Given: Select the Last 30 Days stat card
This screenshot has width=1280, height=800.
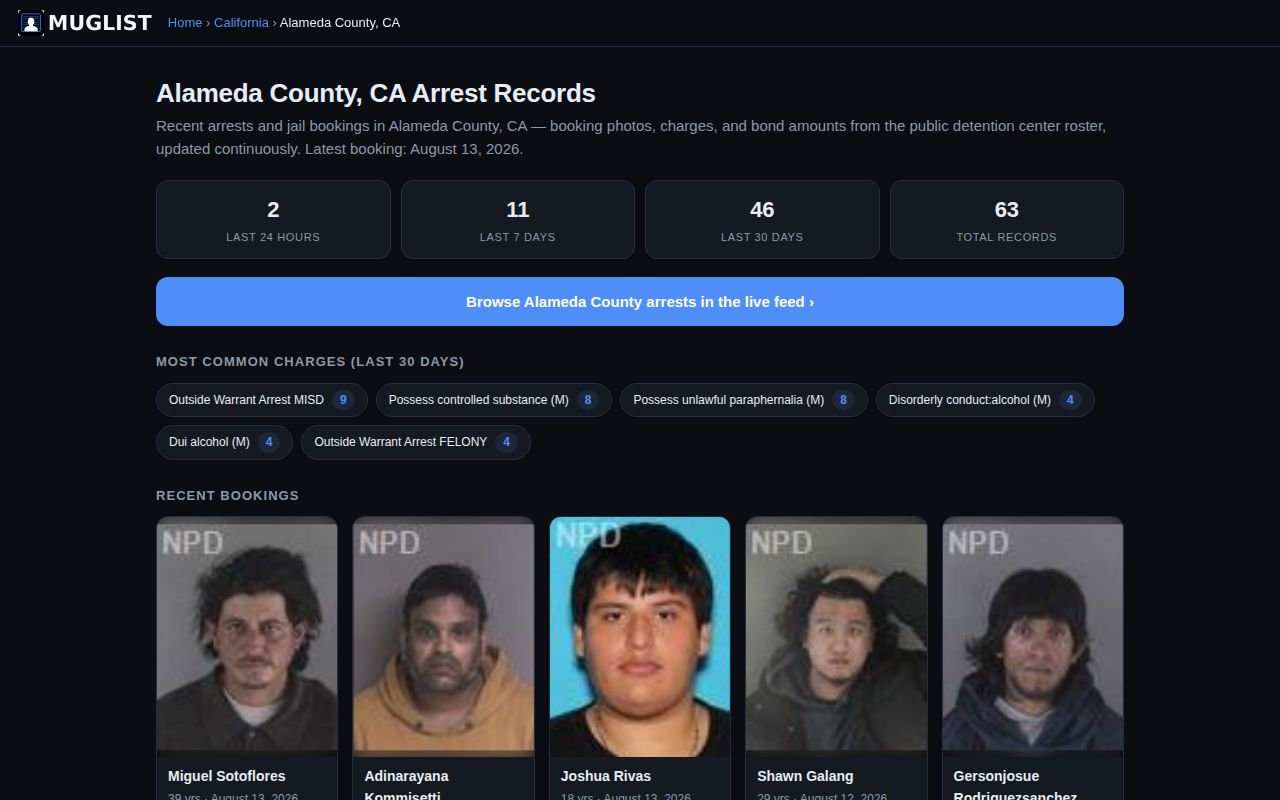Looking at the screenshot, I should tap(762, 219).
